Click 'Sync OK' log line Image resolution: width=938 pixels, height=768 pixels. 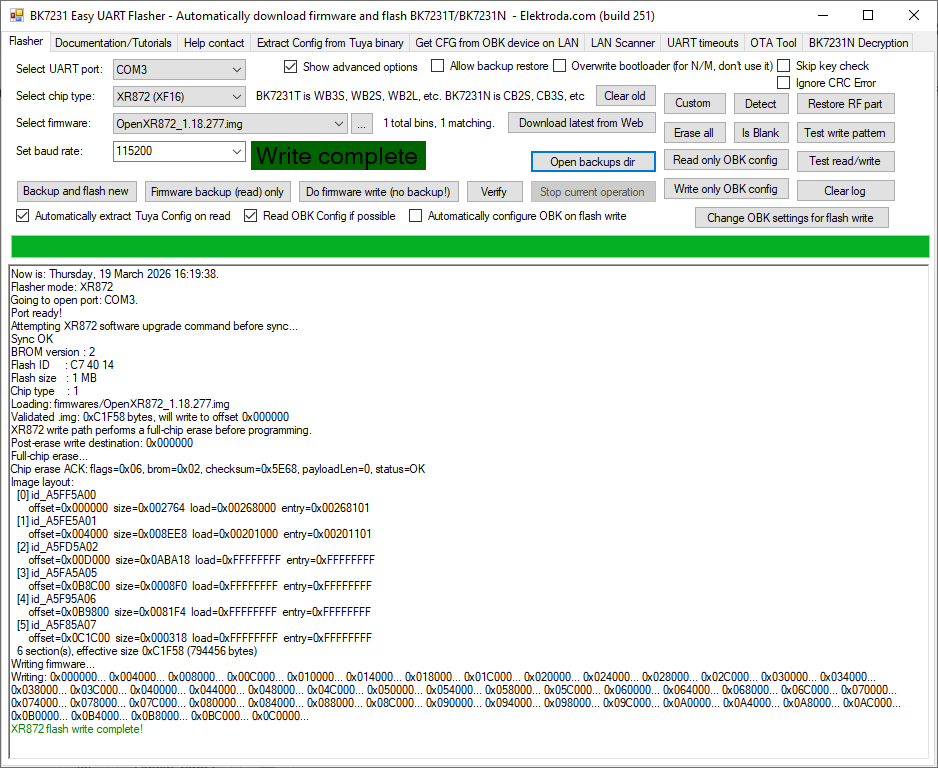pyautogui.click(x=32, y=339)
